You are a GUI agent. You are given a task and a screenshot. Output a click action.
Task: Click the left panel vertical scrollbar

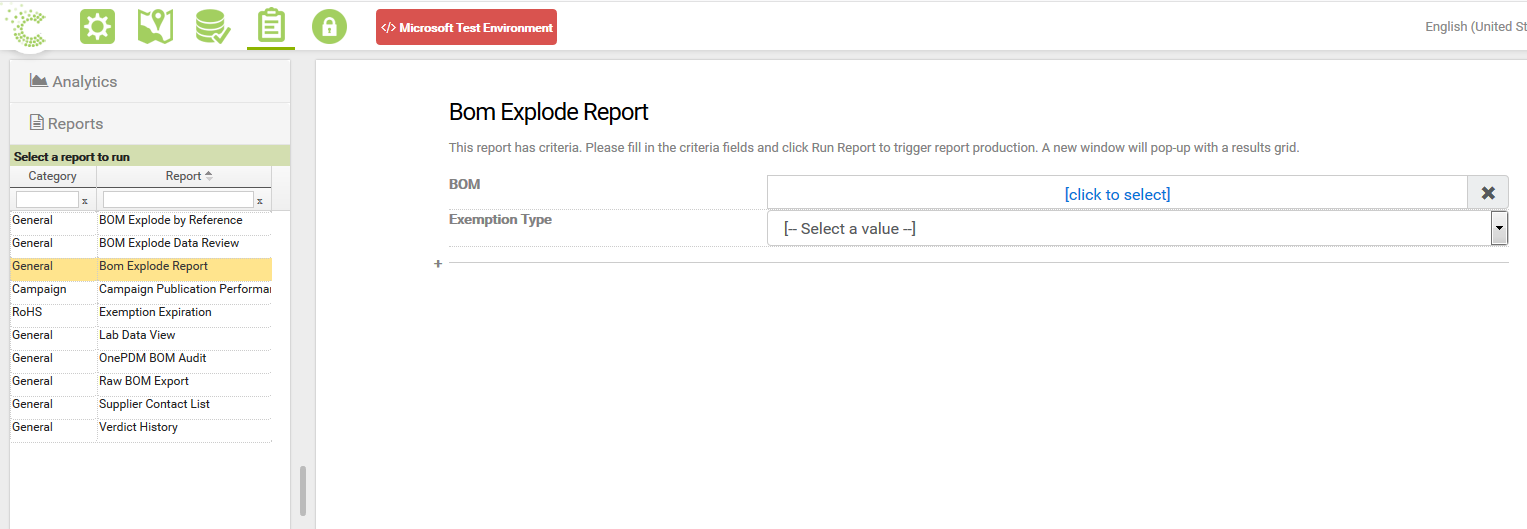303,490
